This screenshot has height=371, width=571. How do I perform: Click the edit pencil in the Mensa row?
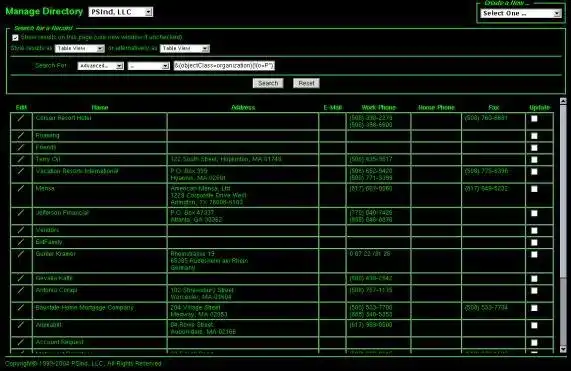(x=21, y=189)
